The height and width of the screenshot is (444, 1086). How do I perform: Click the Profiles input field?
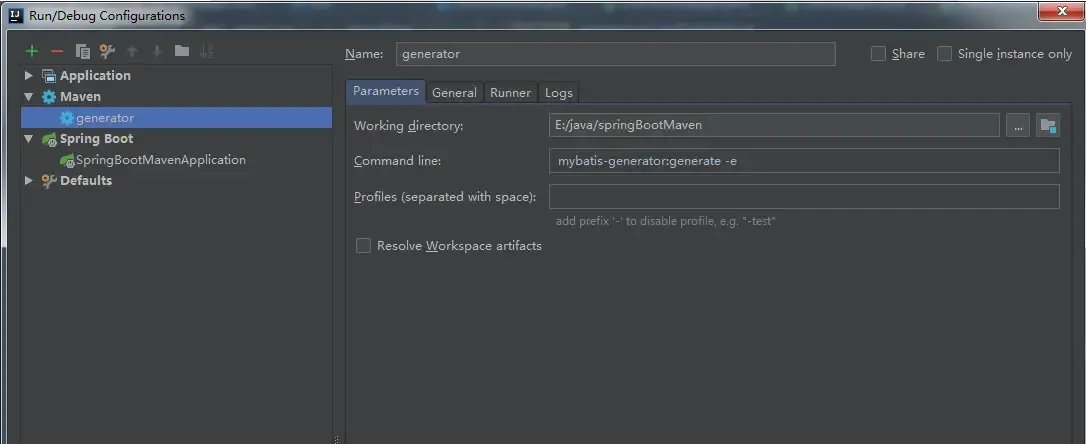tap(804, 197)
